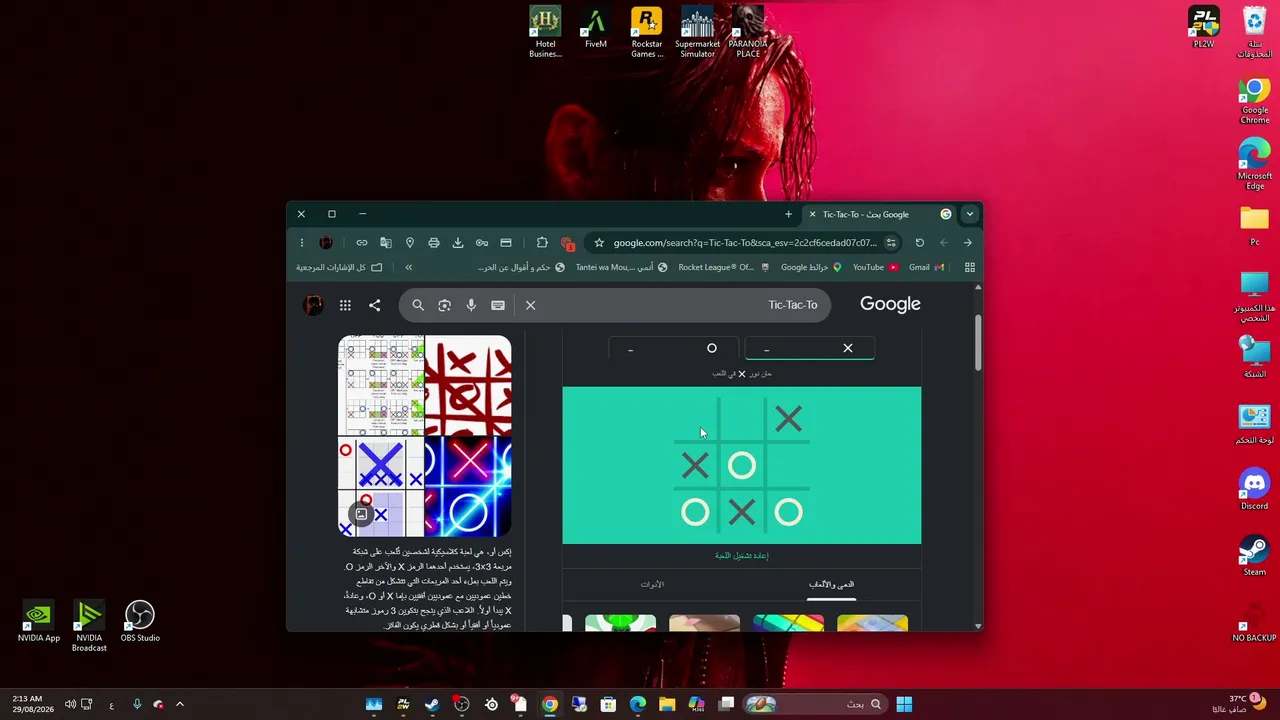This screenshot has height=720, width=1280.
Task: Open the on-screen keyboard icon in search box
Action: click(x=498, y=305)
